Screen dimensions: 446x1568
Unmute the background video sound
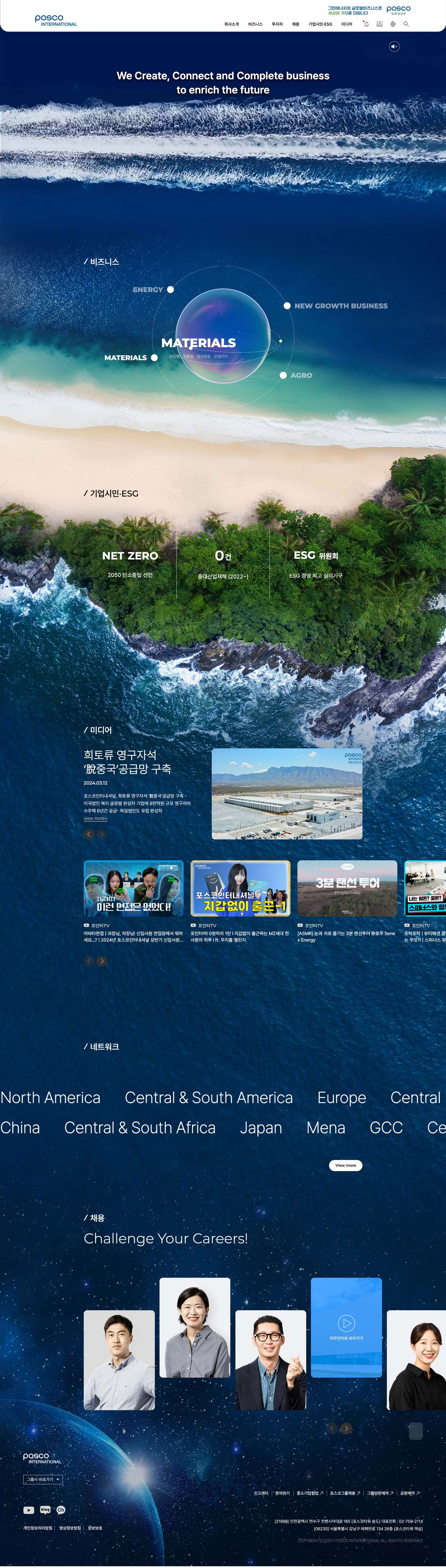(x=394, y=46)
